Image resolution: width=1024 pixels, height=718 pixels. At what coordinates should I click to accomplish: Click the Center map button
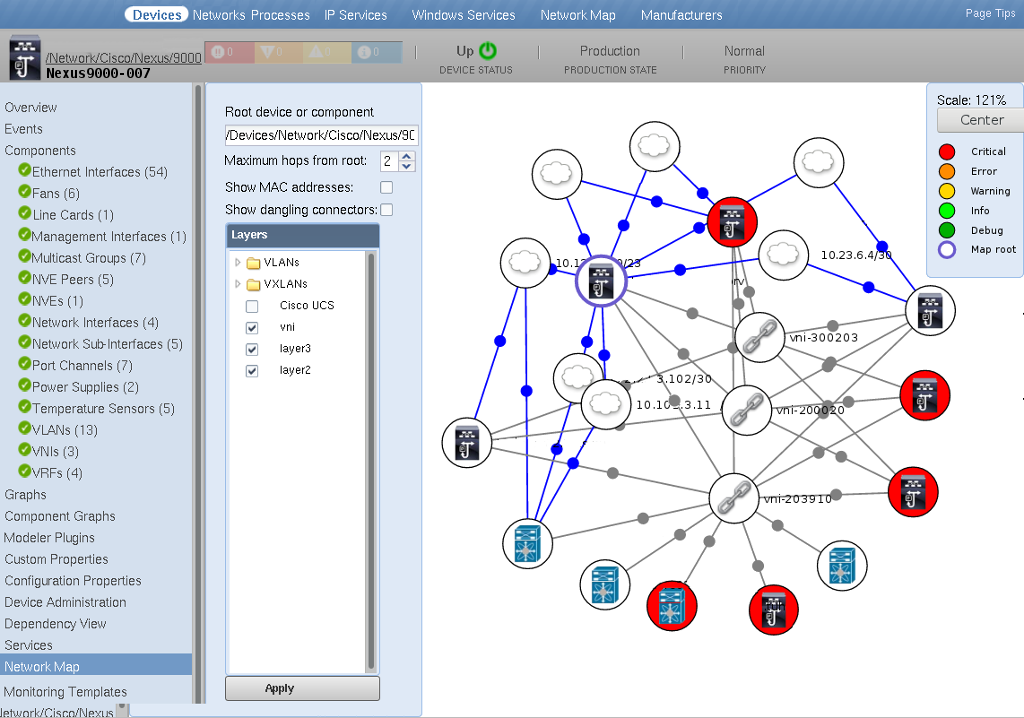981,120
